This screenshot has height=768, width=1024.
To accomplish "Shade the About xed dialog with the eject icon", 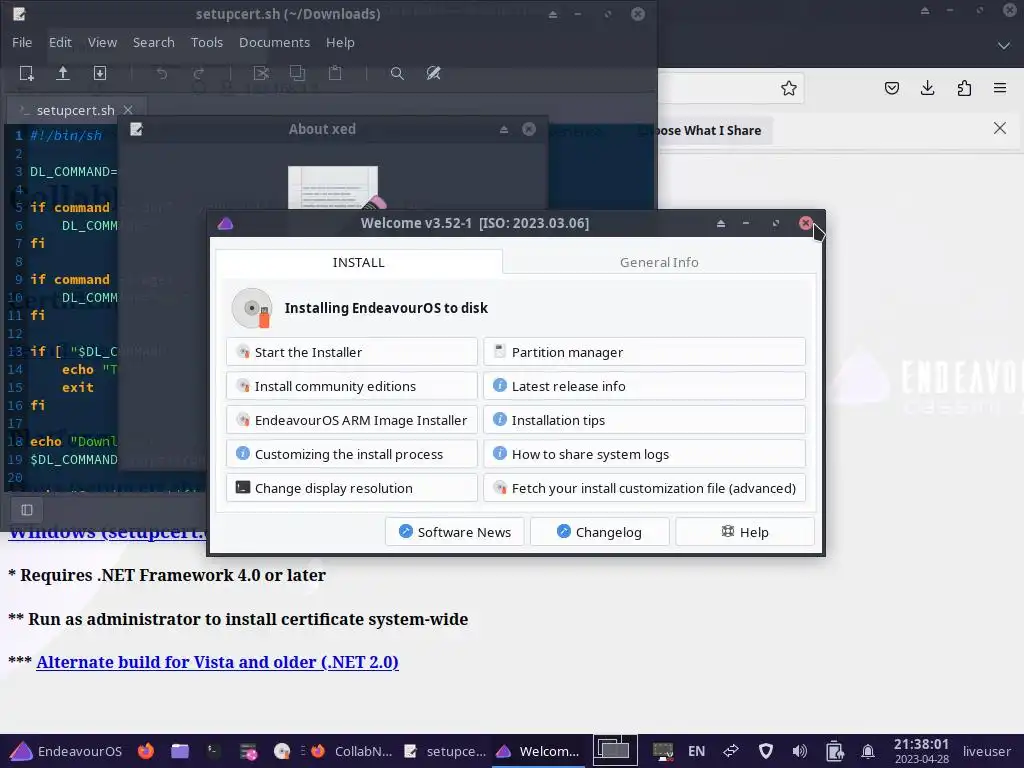I will (x=504, y=129).
